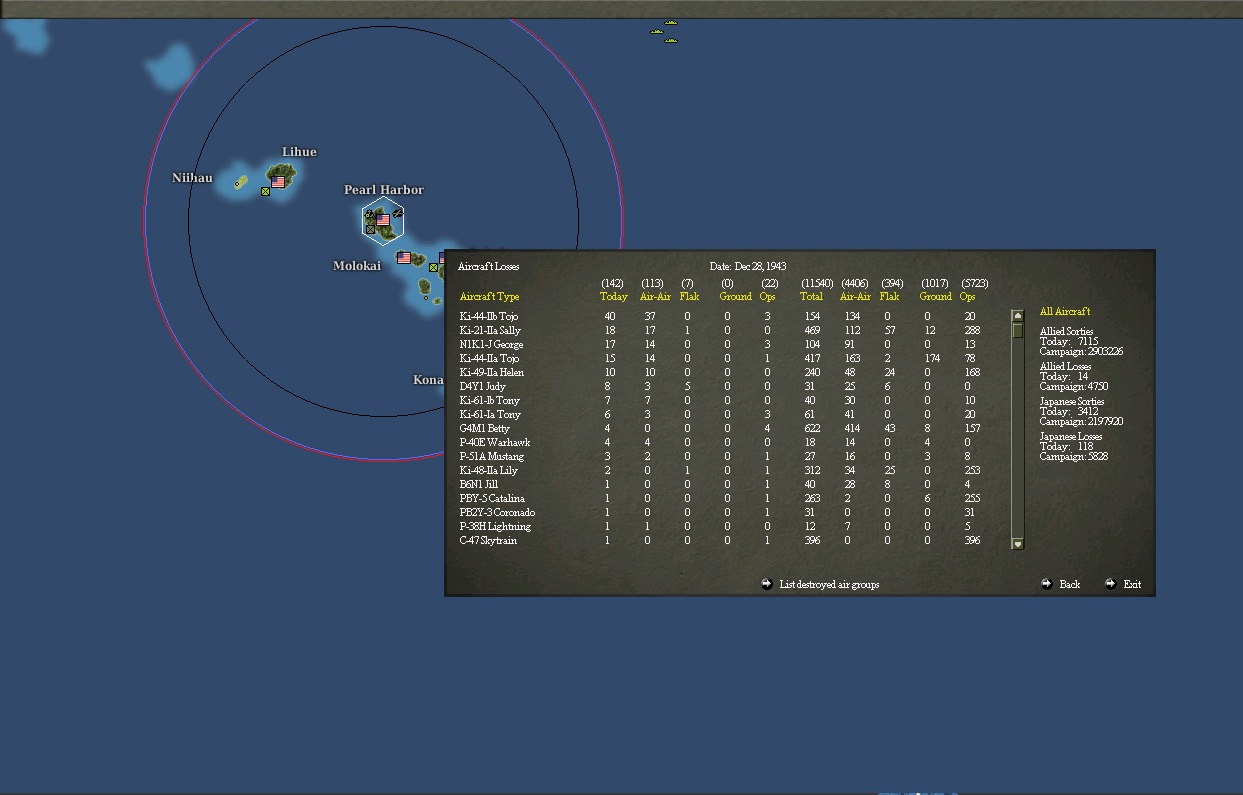Click the campaign Ground header right of Total

click(x=936, y=297)
